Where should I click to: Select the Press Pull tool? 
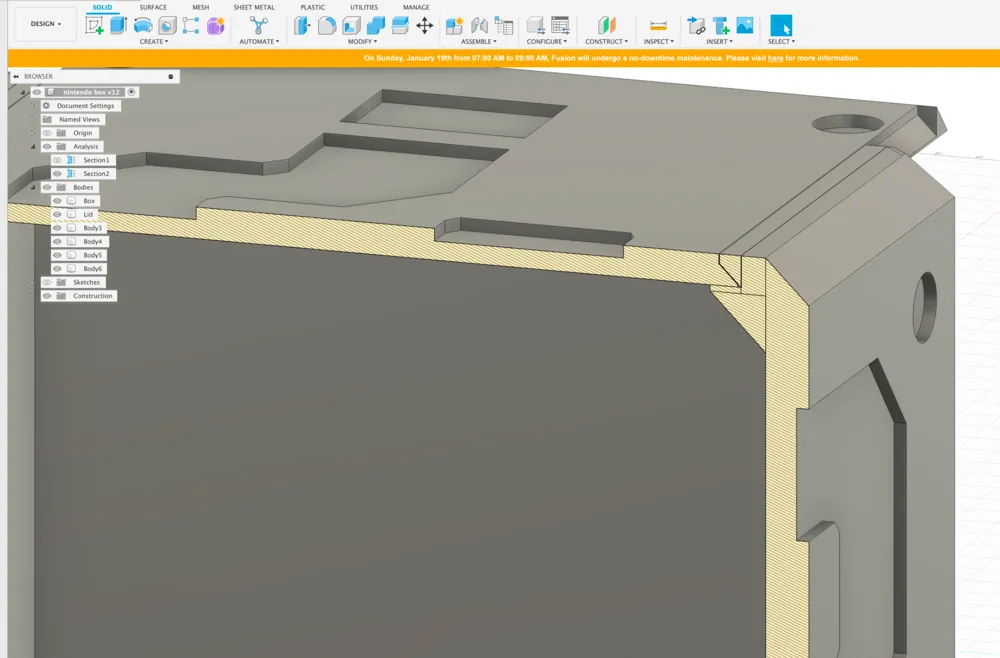[302, 26]
